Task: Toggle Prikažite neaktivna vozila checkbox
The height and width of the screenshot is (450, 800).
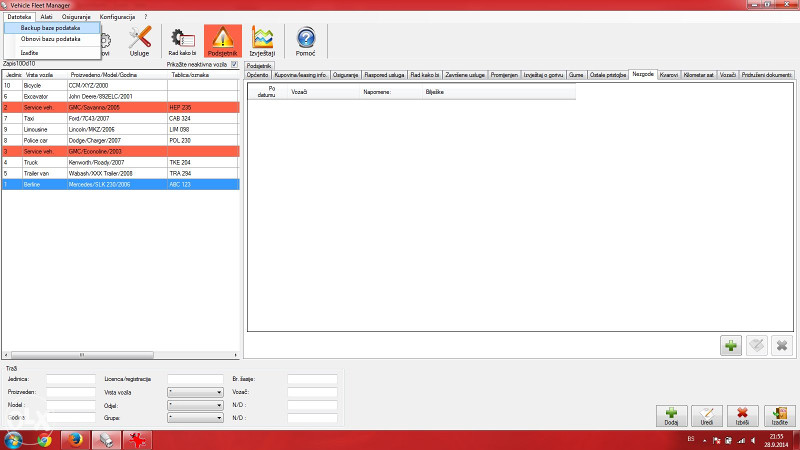Action: 234,64
